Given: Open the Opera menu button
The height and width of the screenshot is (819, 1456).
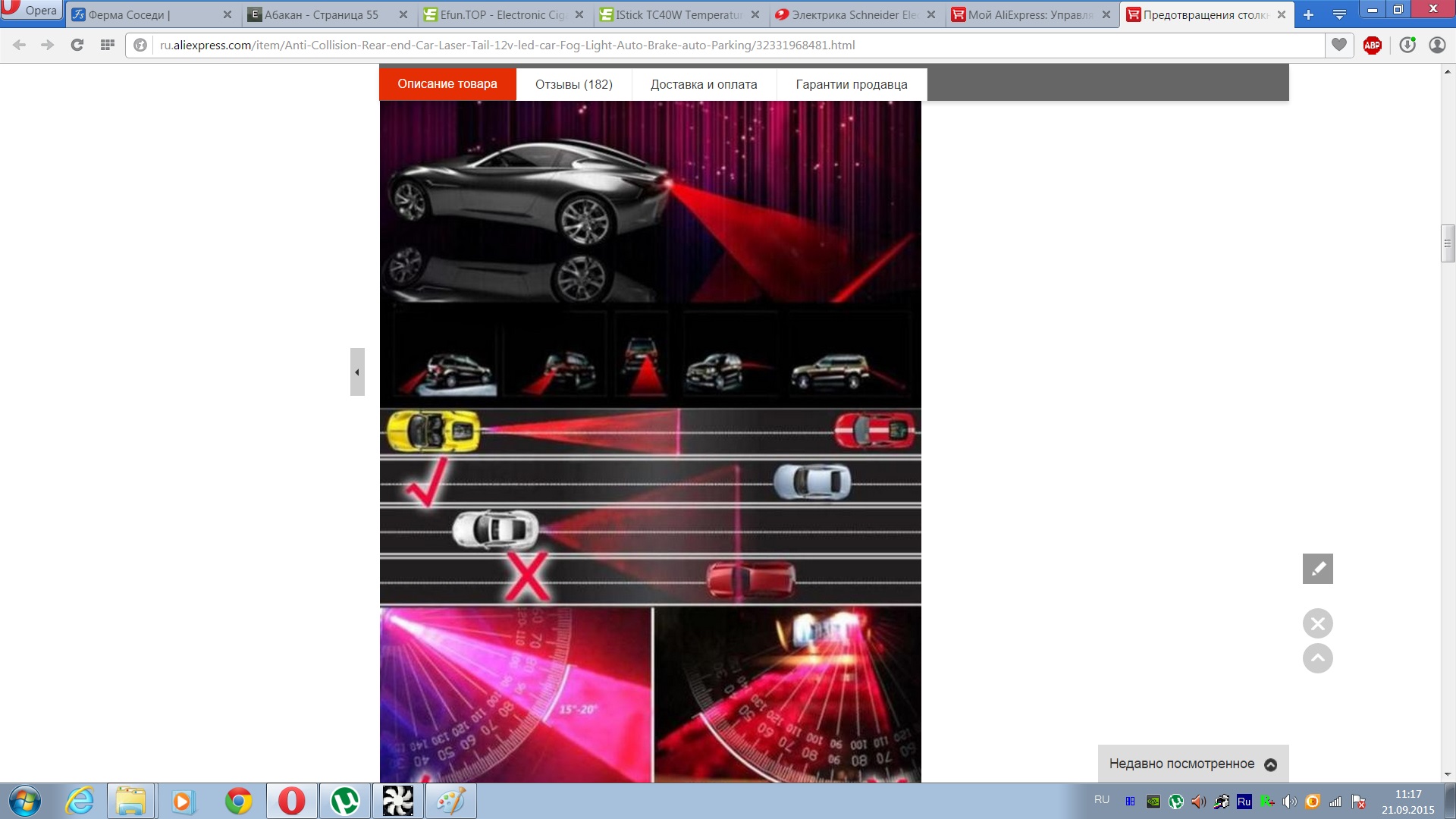Looking at the screenshot, I should point(30,9).
